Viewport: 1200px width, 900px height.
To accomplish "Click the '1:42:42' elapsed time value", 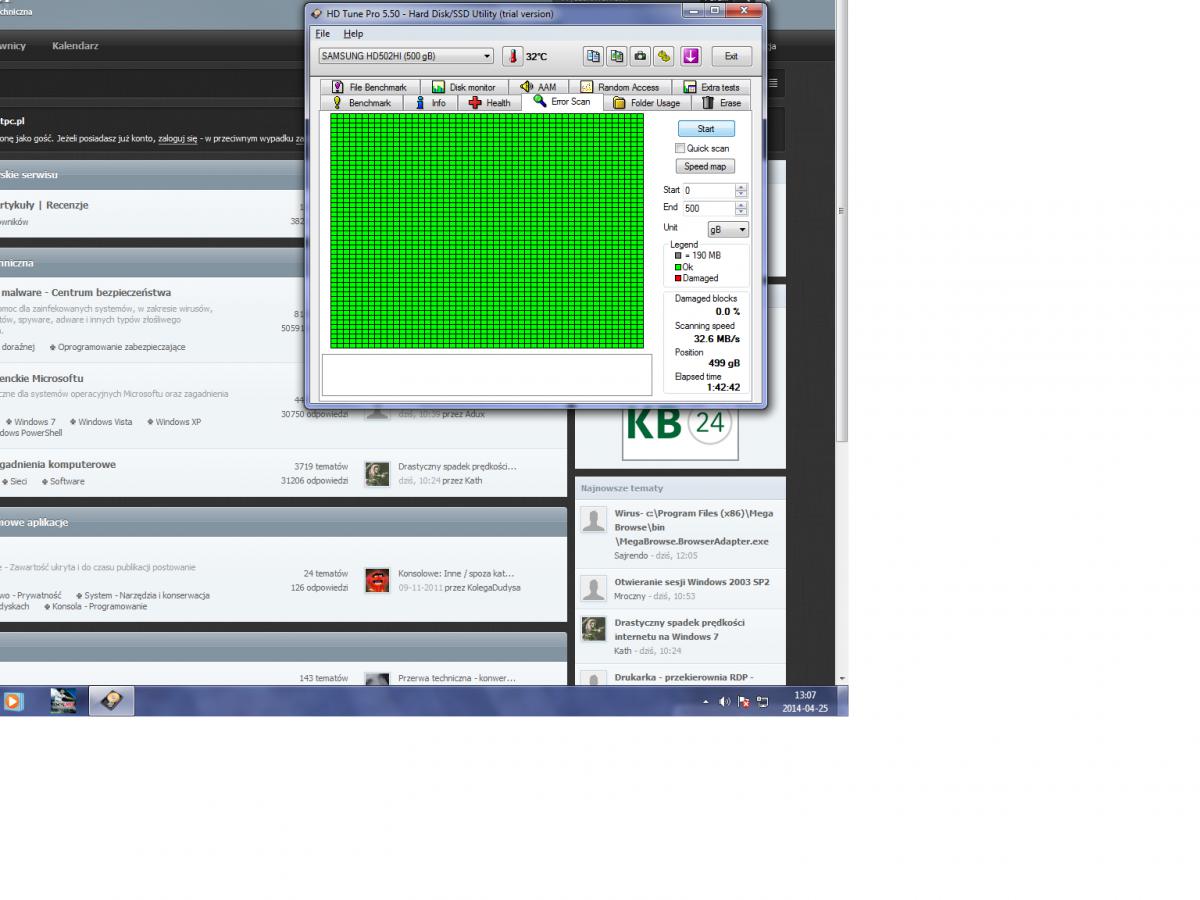I will click(723, 387).
